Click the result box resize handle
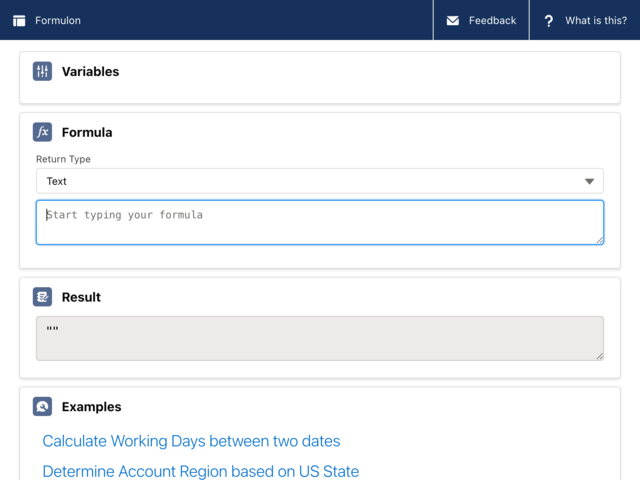The image size is (640, 480). [x=599, y=356]
